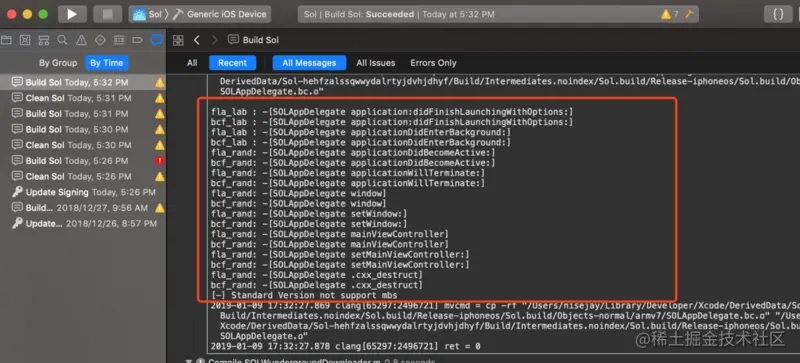The image size is (800, 363).
Task: Show All Messages in build log
Action: coord(309,63)
